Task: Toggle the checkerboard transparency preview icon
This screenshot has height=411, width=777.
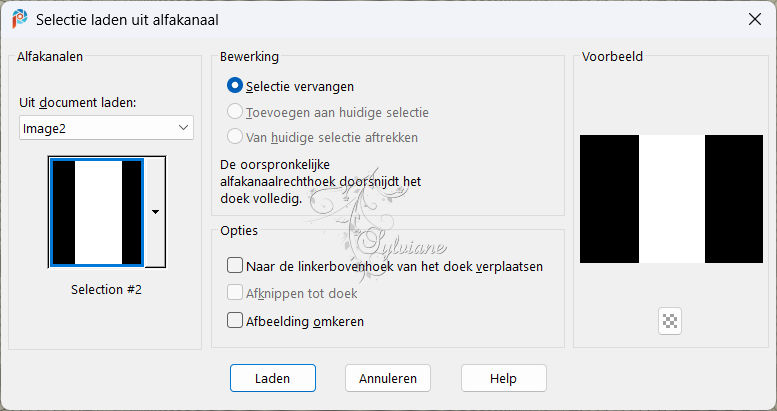Action: tap(670, 321)
